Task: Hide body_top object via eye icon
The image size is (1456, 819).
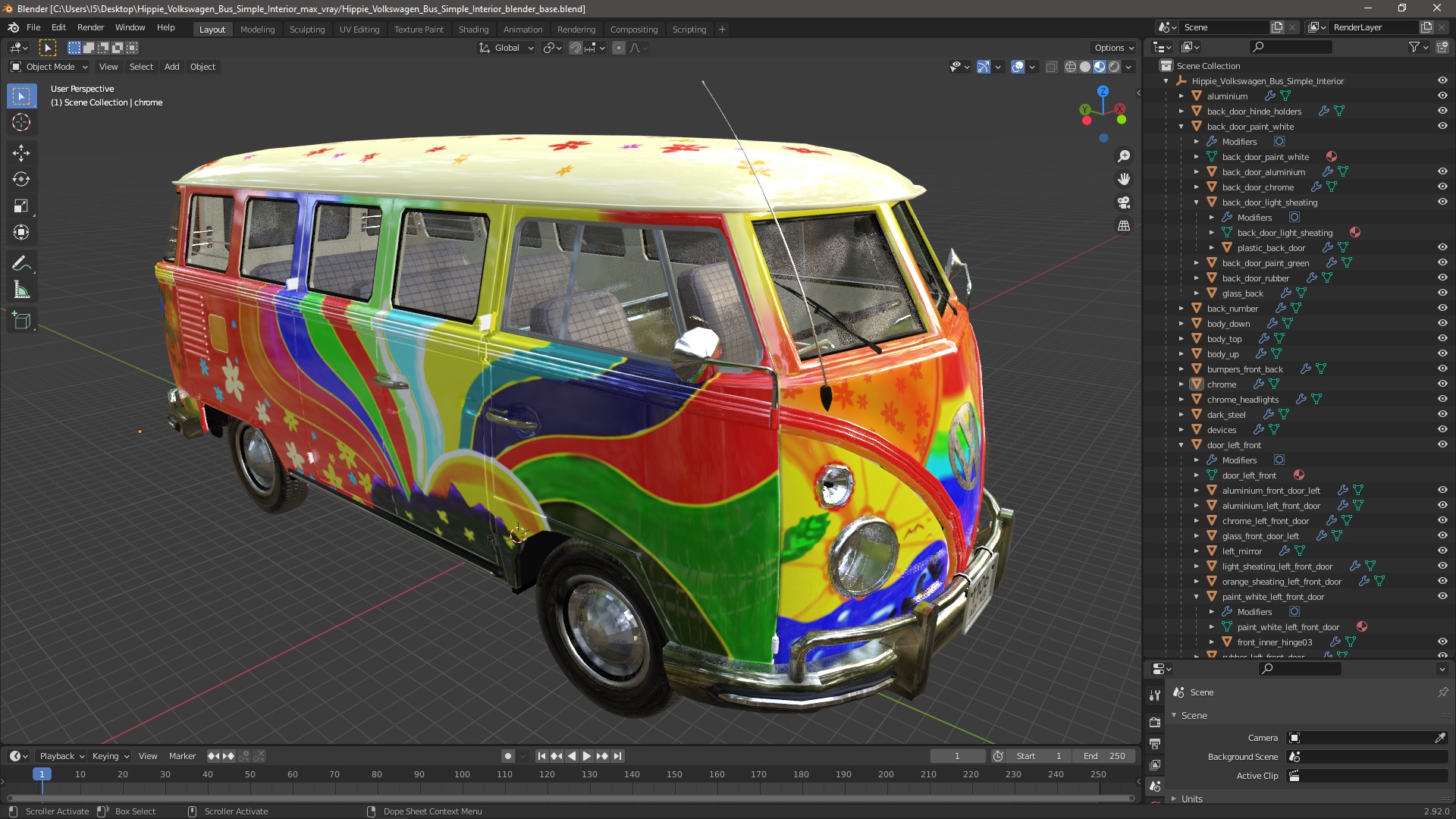Action: (x=1442, y=339)
